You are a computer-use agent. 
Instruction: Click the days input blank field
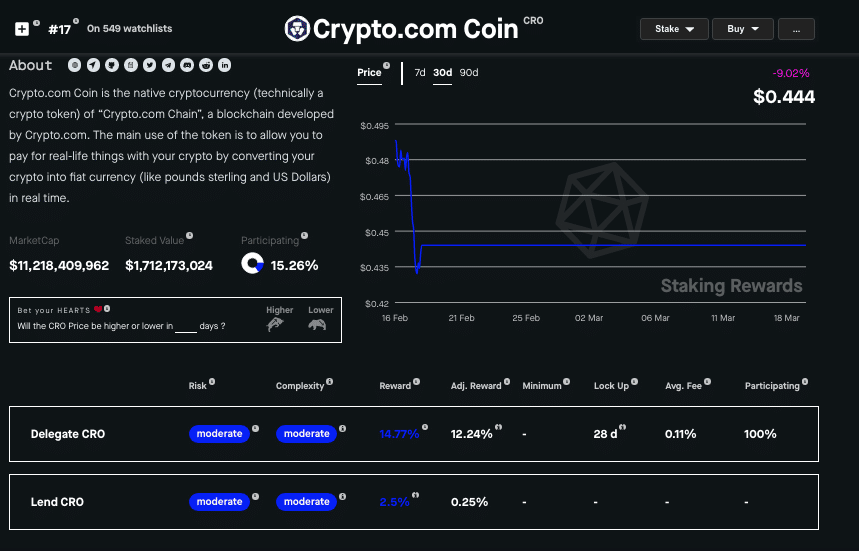coord(185,327)
